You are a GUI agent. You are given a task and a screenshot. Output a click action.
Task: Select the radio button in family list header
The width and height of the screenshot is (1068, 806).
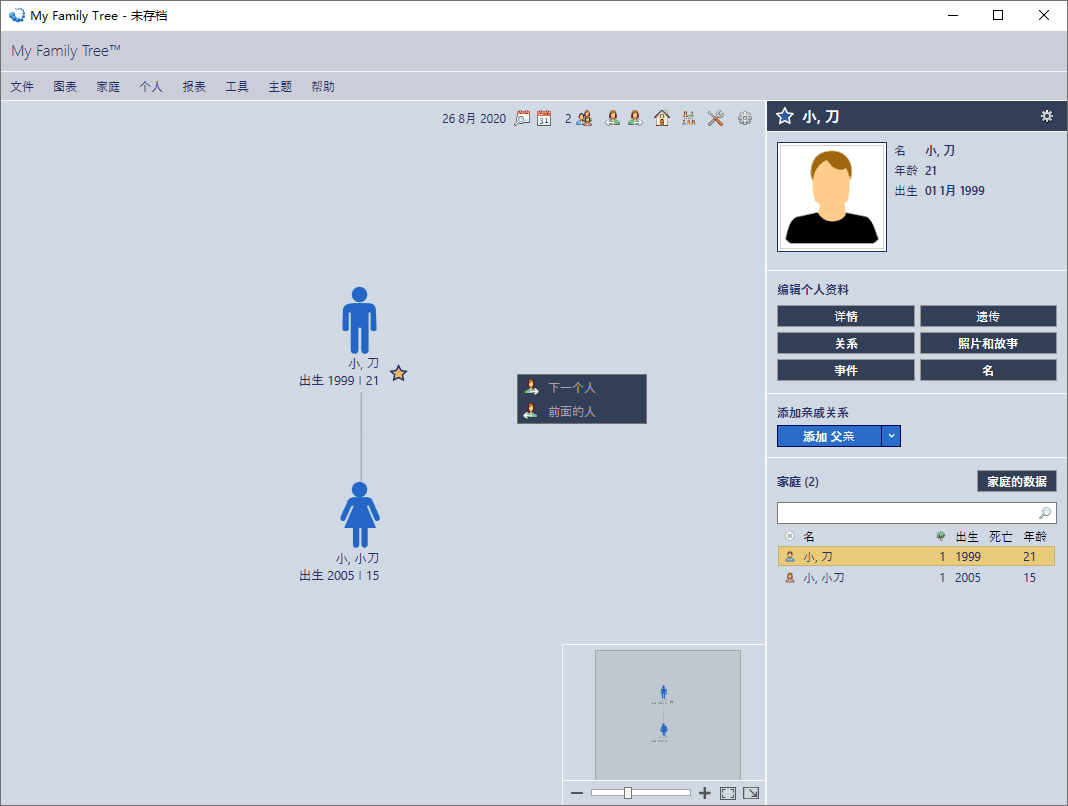pyautogui.click(x=789, y=535)
